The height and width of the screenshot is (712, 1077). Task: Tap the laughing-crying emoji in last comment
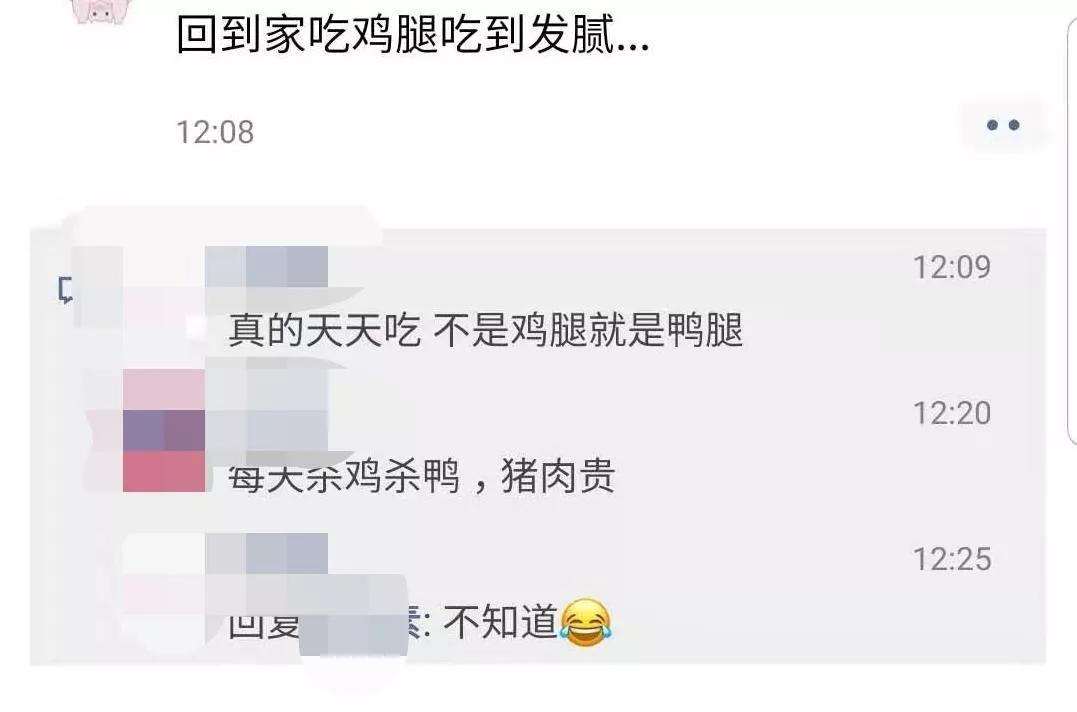(586, 622)
